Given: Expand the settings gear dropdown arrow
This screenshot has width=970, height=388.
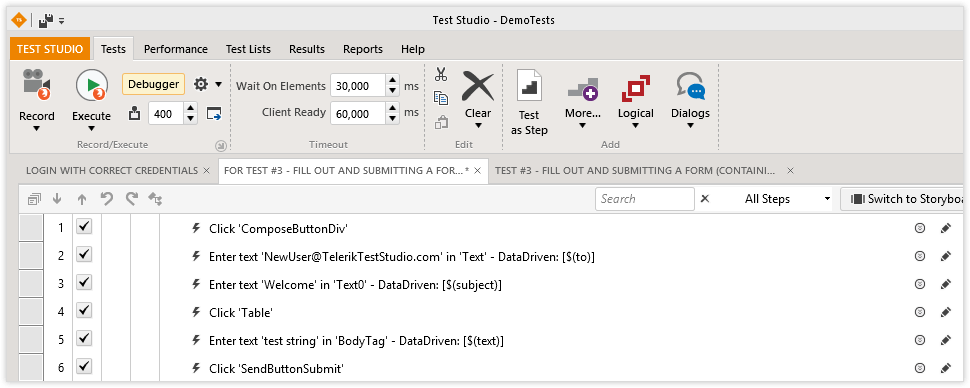Looking at the screenshot, I should pos(218,84).
